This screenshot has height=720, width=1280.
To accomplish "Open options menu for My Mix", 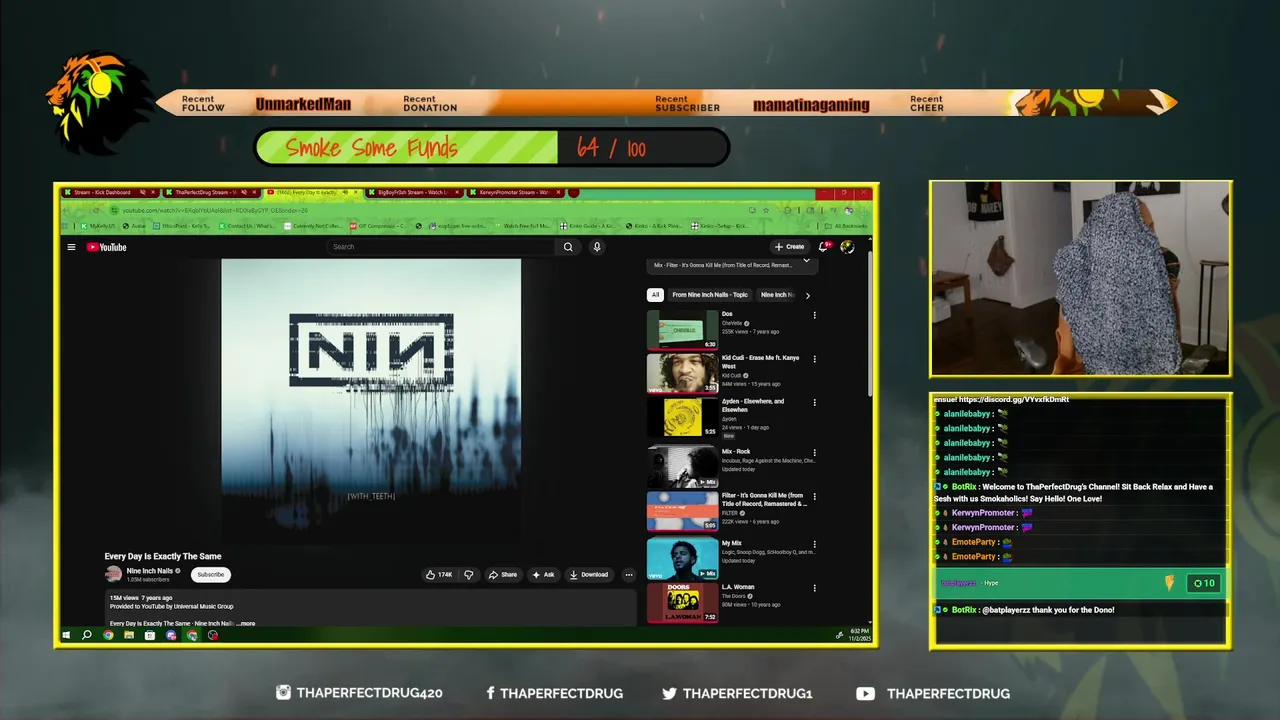I will pos(814,544).
